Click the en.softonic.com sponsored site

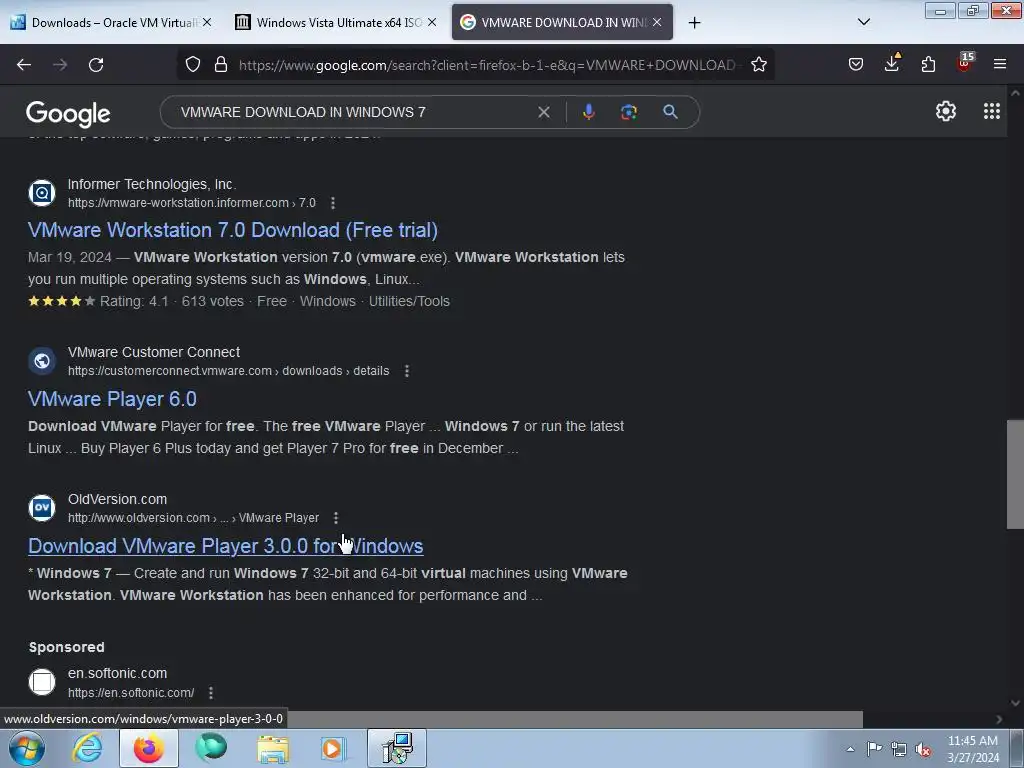coord(118,673)
